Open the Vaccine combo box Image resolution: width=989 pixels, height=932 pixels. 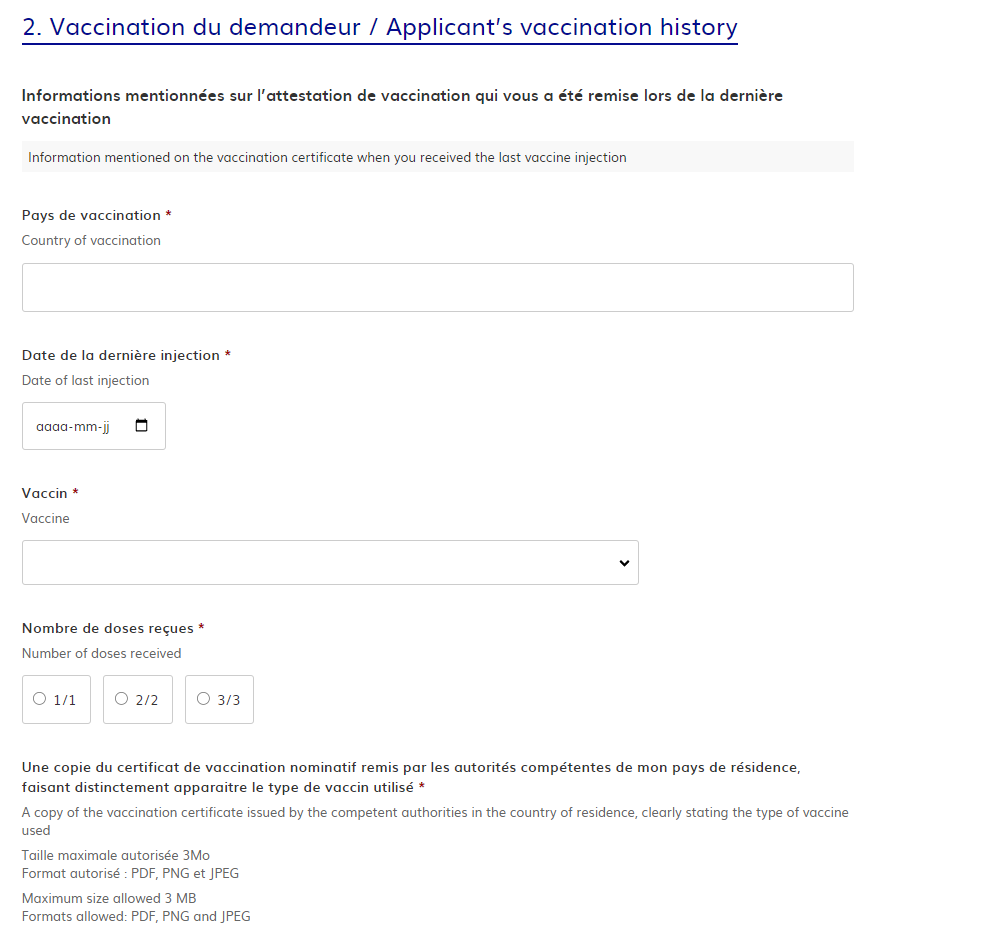(330, 562)
